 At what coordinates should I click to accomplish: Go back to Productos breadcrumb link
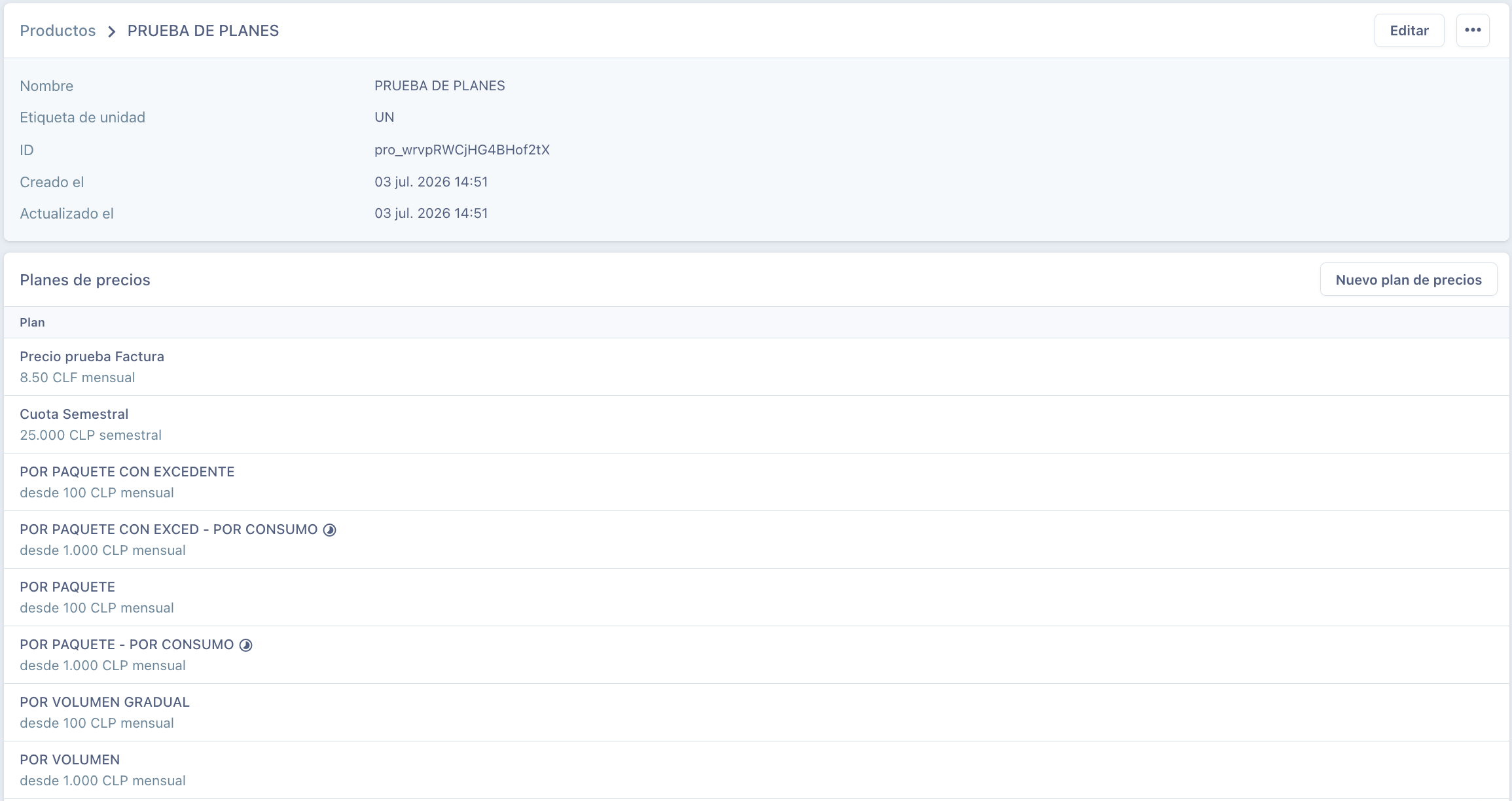(x=58, y=31)
